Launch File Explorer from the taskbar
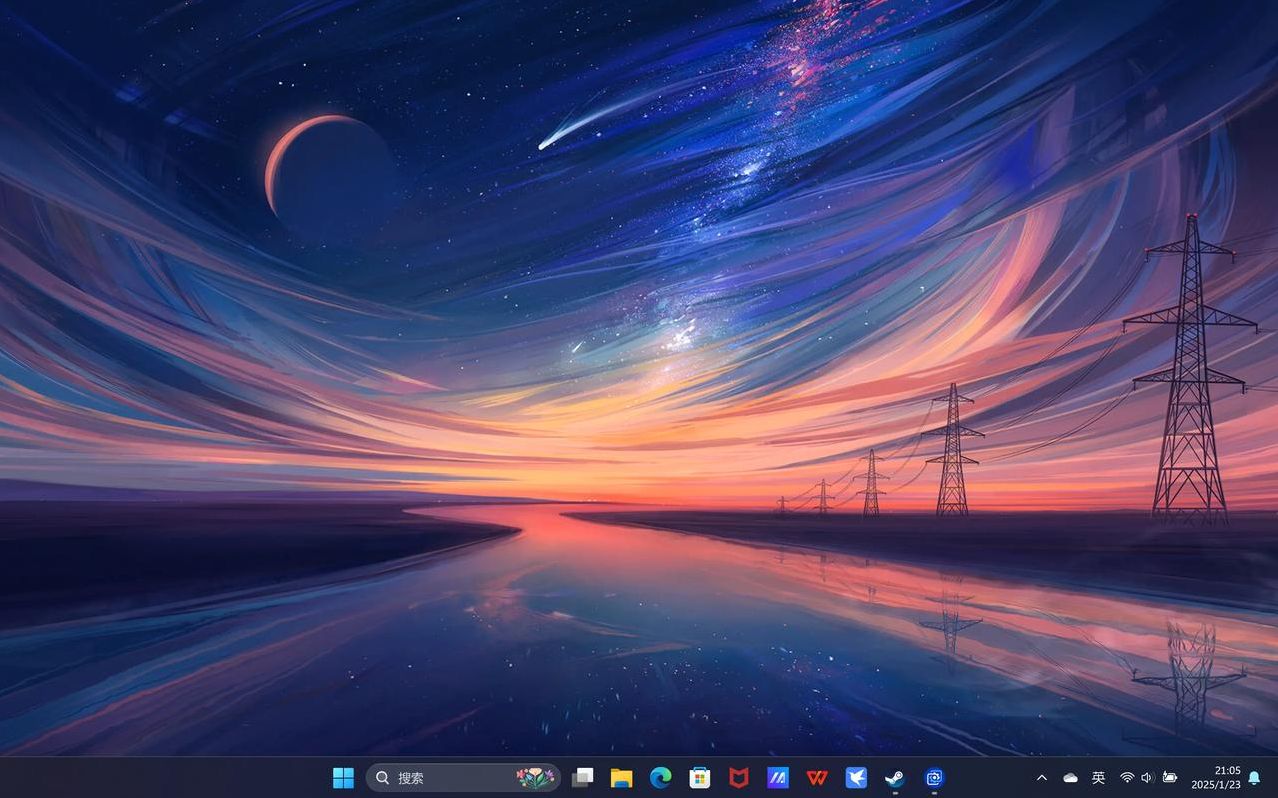 pyautogui.click(x=621, y=777)
